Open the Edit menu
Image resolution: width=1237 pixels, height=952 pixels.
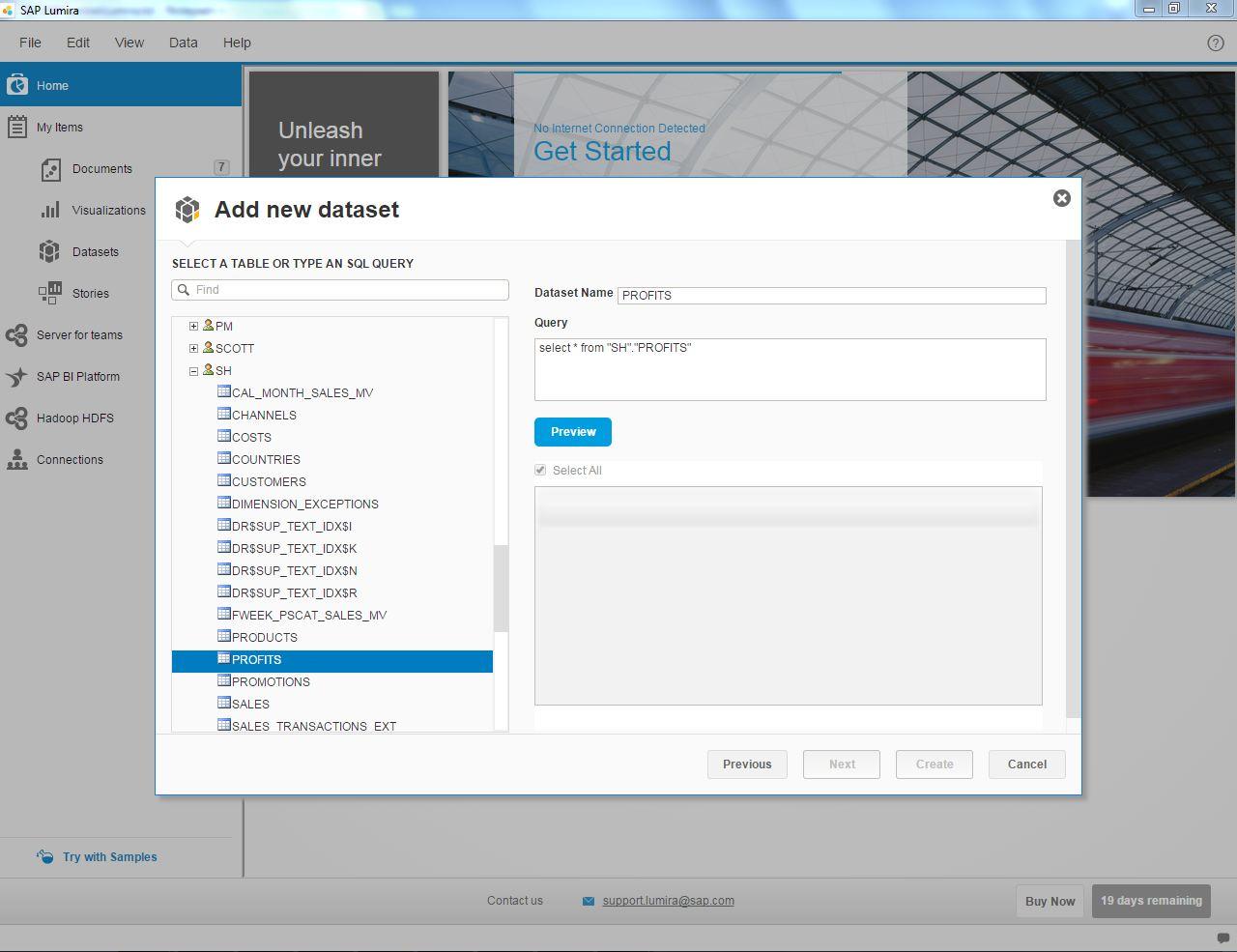(x=78, y=43)
